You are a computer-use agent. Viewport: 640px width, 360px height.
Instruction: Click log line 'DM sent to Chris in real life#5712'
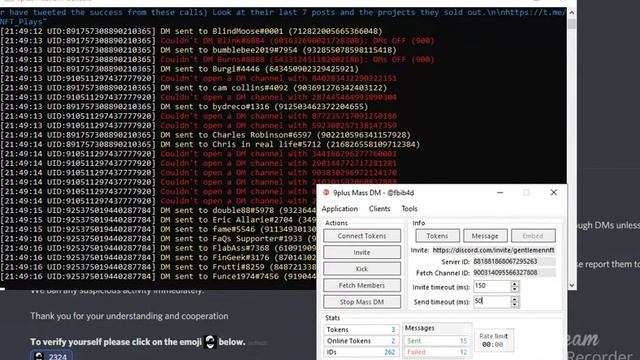[x=290, y=144]
